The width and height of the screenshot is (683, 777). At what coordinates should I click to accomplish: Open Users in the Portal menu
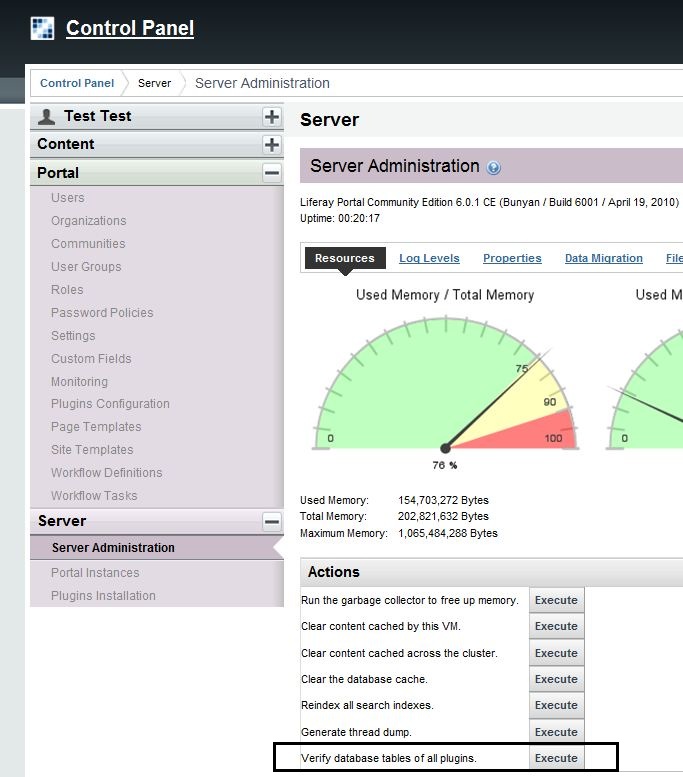(68, 198)
